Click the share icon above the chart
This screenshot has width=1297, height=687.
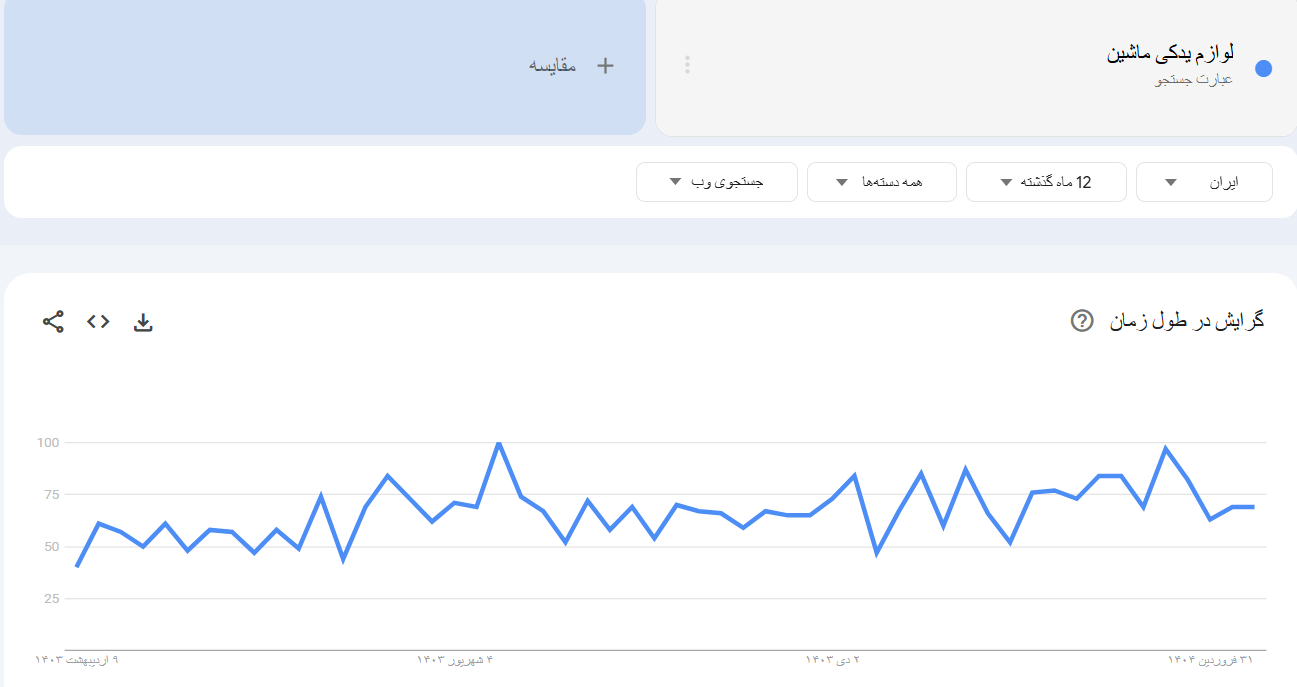[x=53, y=322]
